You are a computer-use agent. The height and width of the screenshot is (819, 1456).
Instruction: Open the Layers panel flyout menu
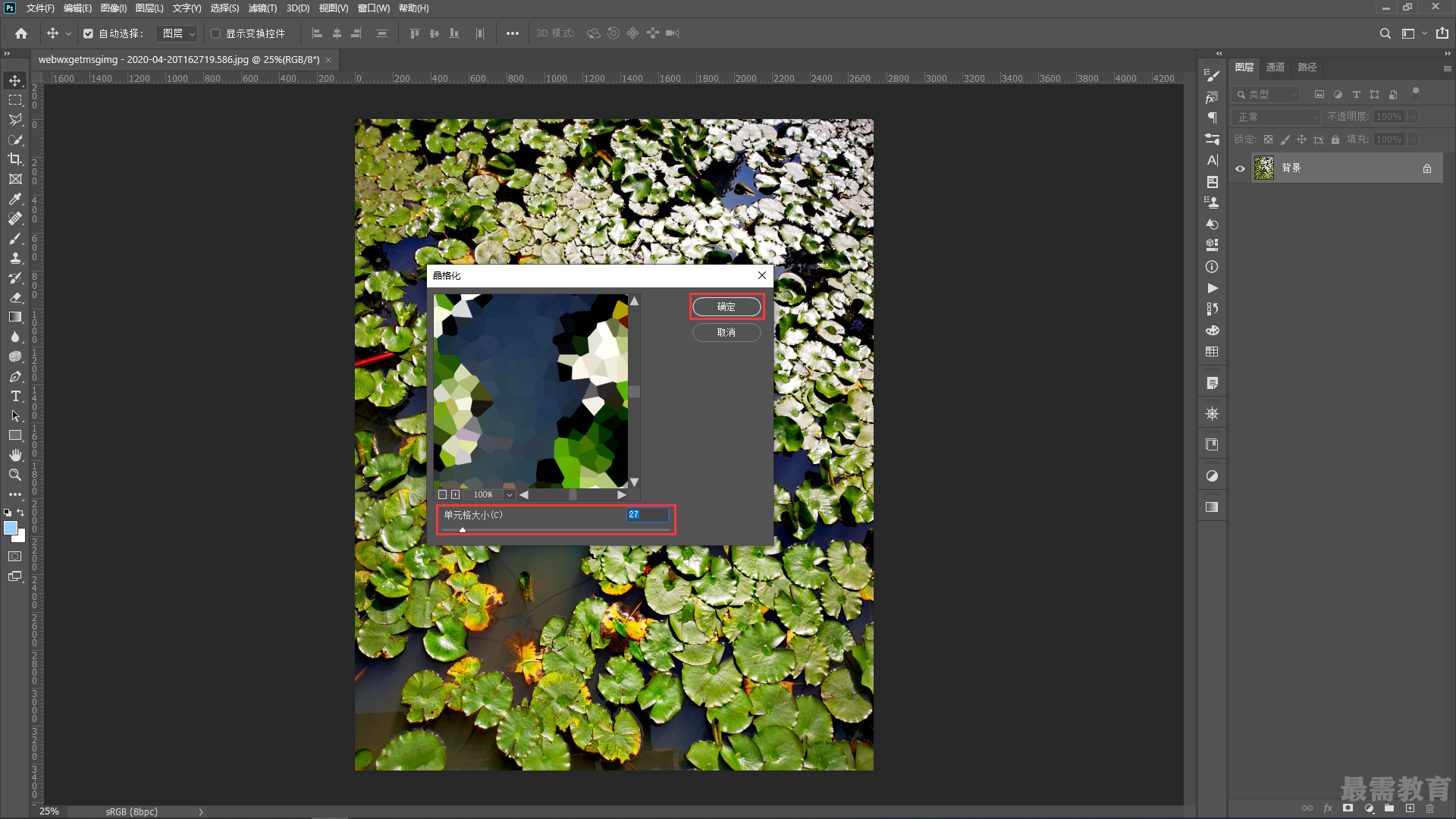coord(1447,68)
